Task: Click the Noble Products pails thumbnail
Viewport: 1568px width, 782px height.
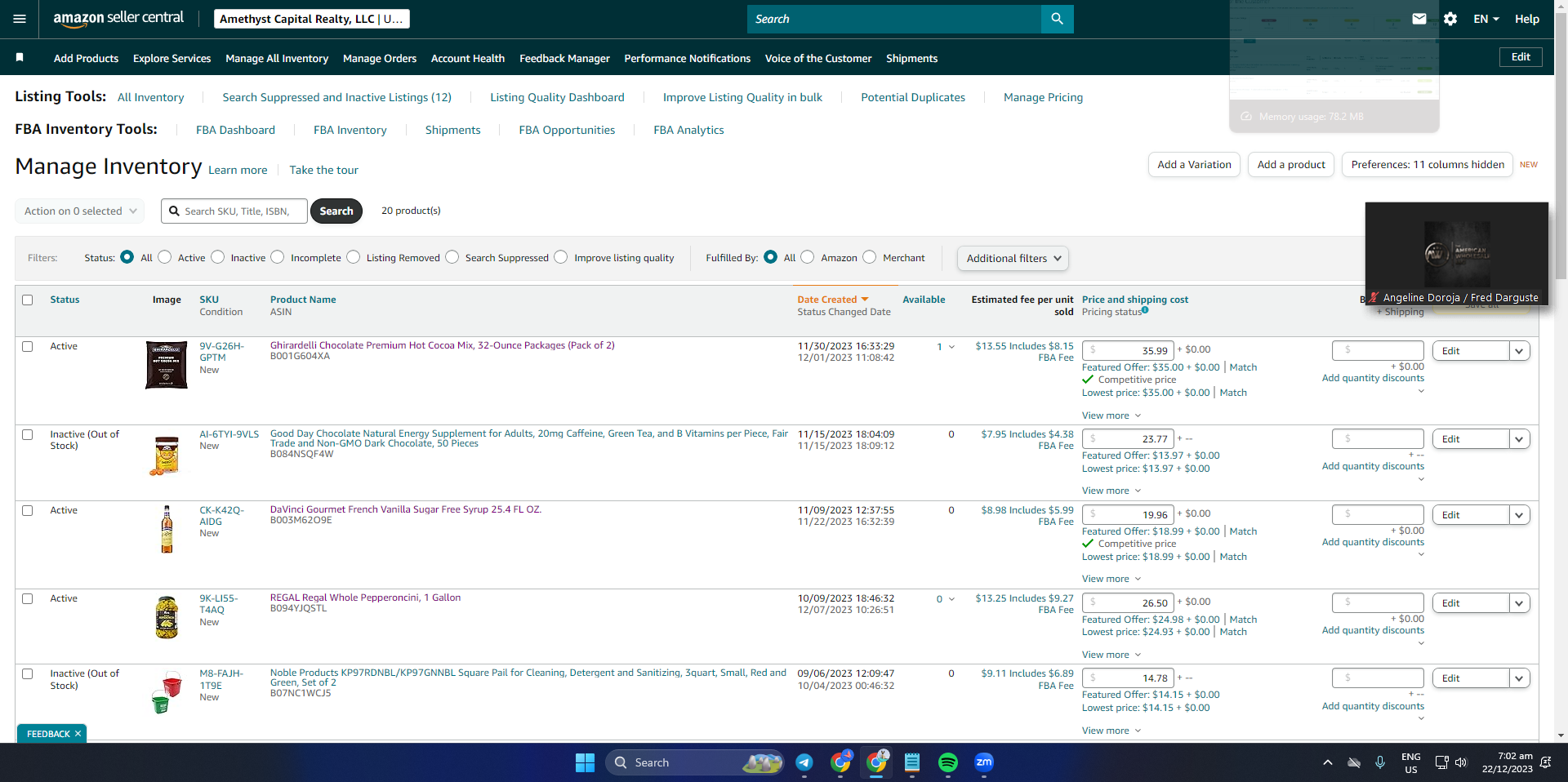Action: coord(167,692)
